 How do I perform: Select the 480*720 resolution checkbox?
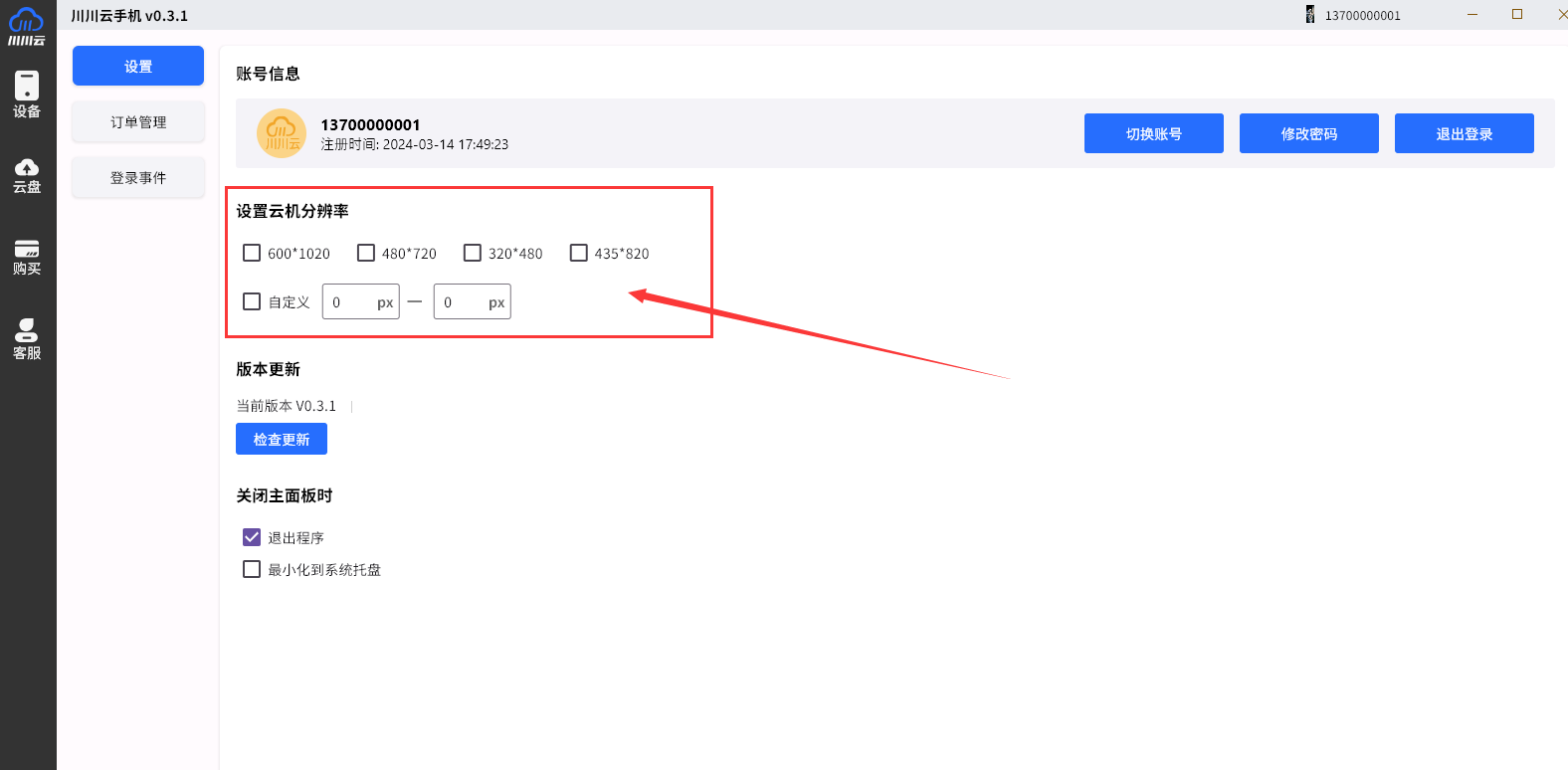click(366, 253)
